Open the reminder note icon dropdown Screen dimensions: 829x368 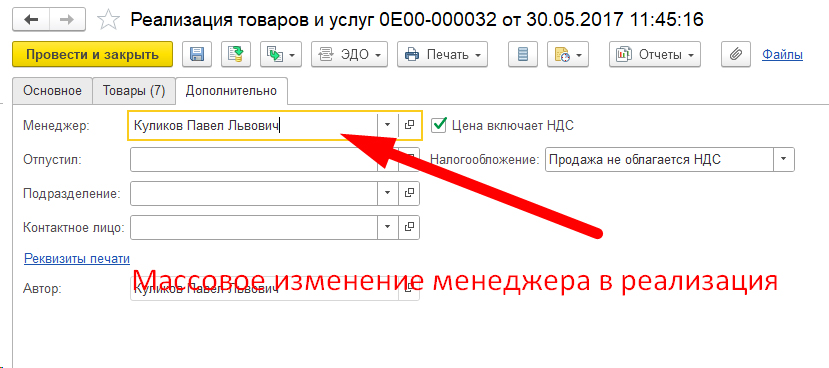[x=568, y=54]
